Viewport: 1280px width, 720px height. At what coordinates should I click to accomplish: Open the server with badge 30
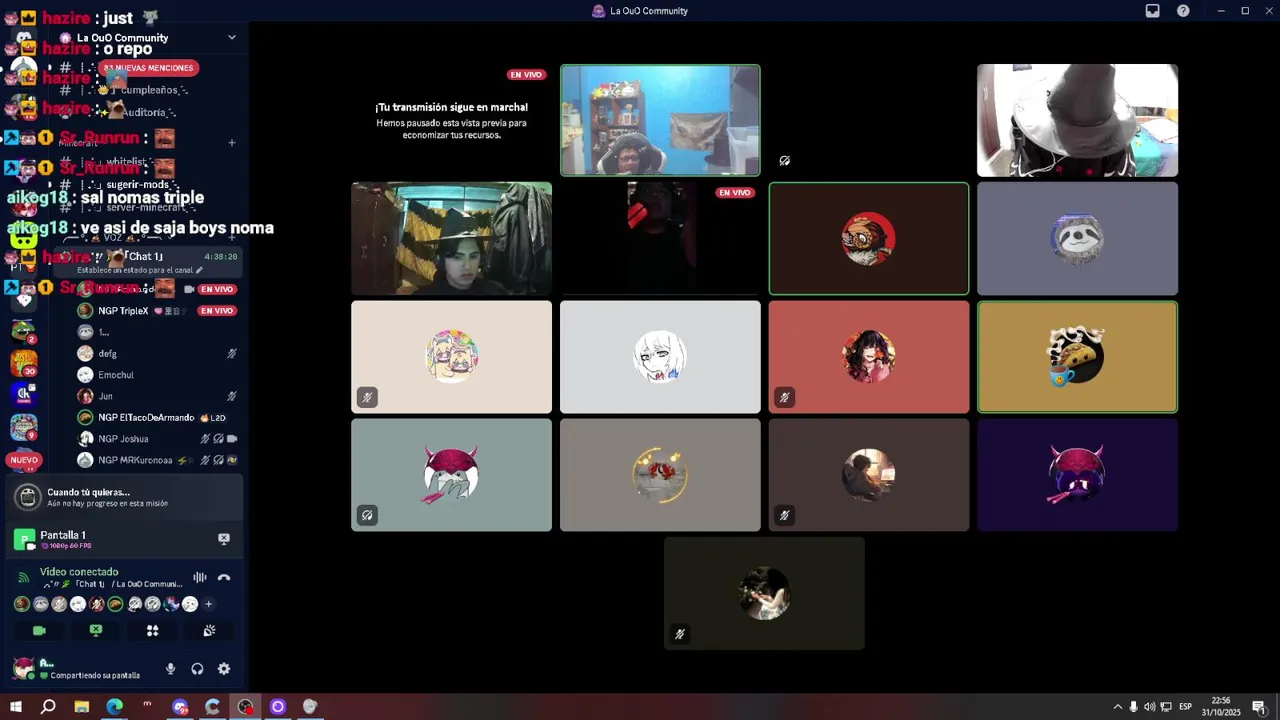tap(24, 362)
